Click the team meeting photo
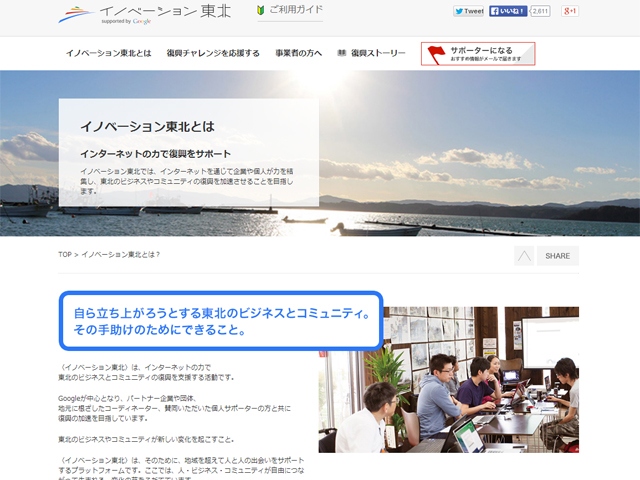Viewport: 640px width, 480px height. [x=448, y=379]
